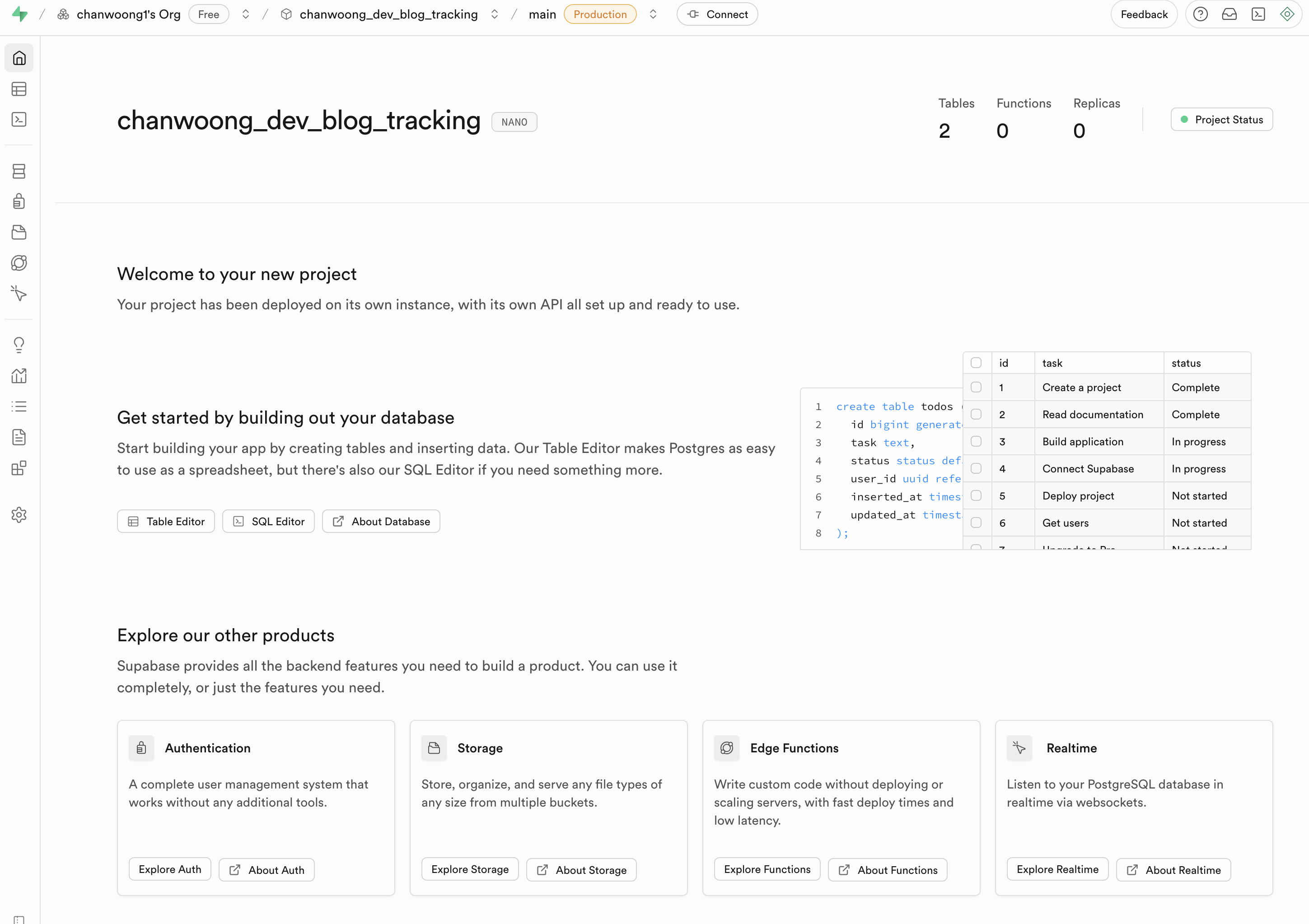Check the Build application row checkbox
Viewport: 1309px width, 924px height.
click(x=976, y=441)
